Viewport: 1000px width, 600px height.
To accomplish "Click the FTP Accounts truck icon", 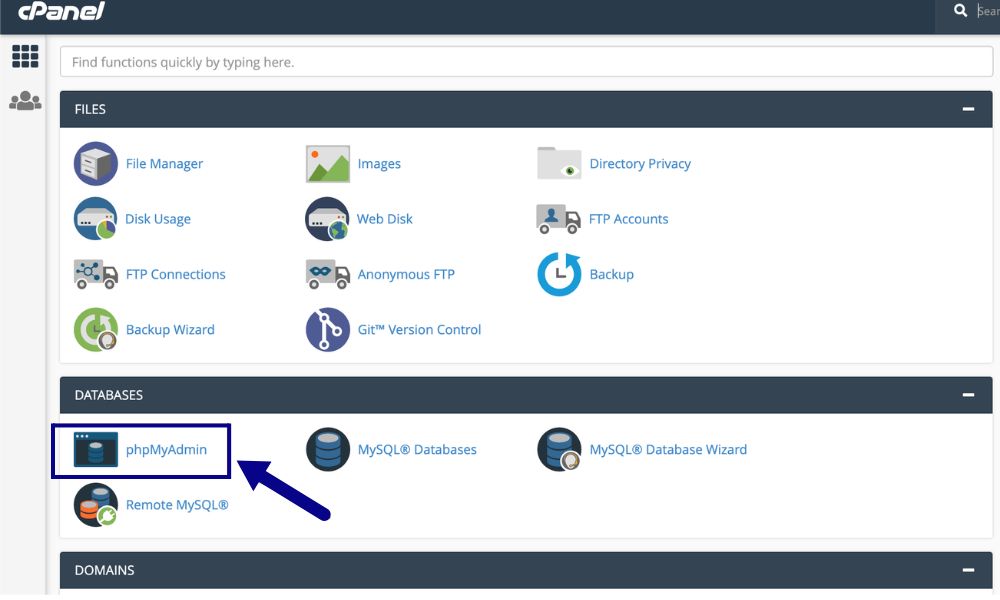I will point(559,219).
